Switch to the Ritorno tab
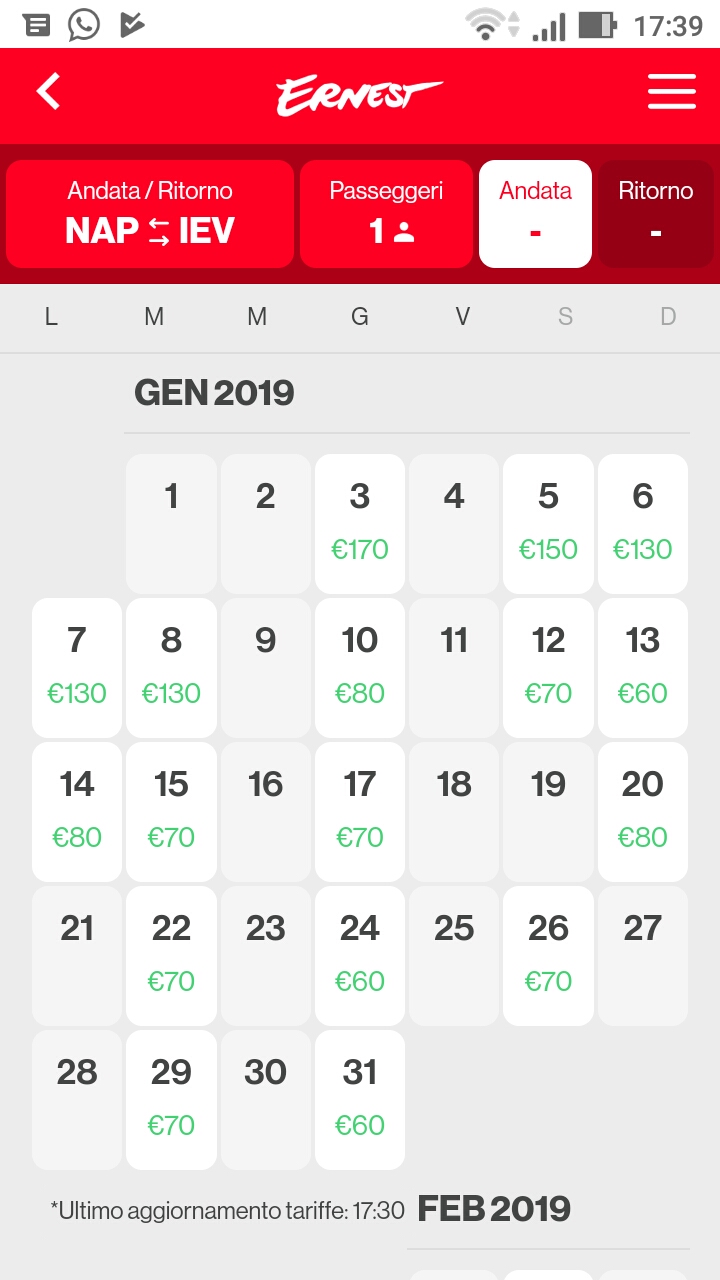Image resolution: width=720 pixels, height=1280 pixels. 655,213
